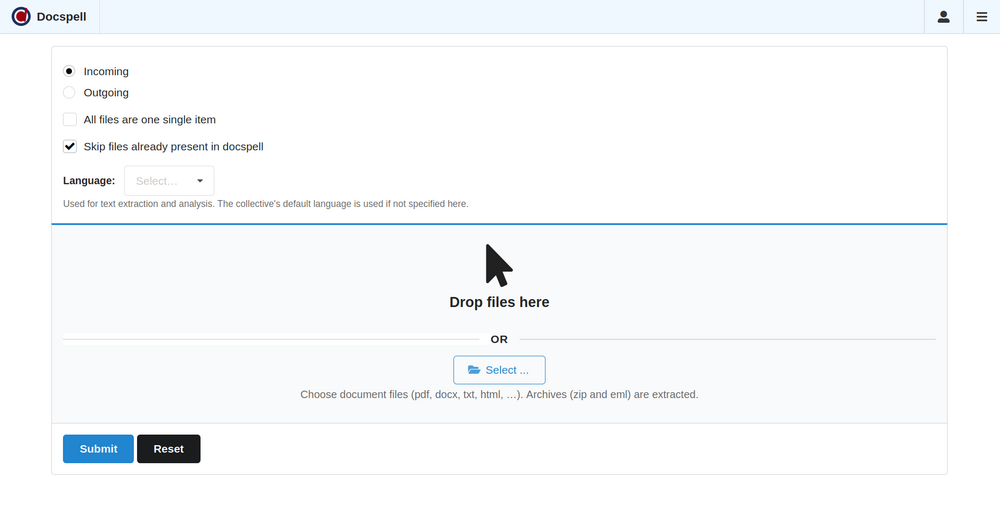Uncheck Skip files already present checkbox
1000x505 pixels.
(x=70, y=146)
